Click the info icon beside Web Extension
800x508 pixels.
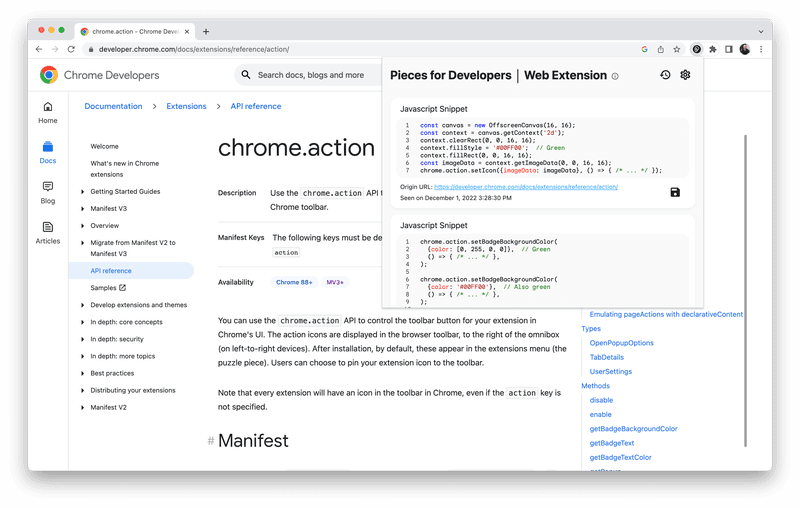pyautogui.click(x=615, y=76)
